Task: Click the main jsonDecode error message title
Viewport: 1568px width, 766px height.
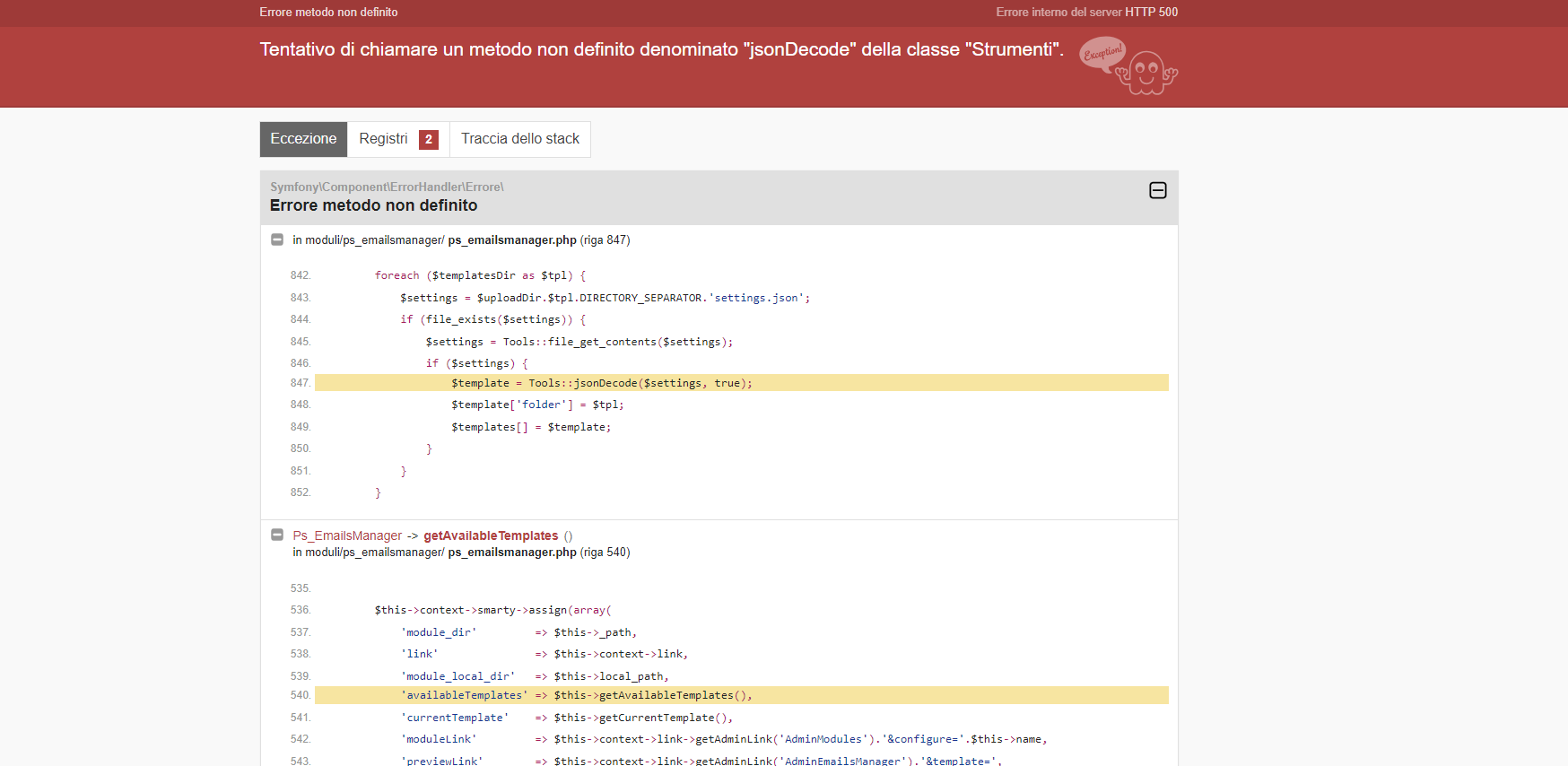Action: 661,49
